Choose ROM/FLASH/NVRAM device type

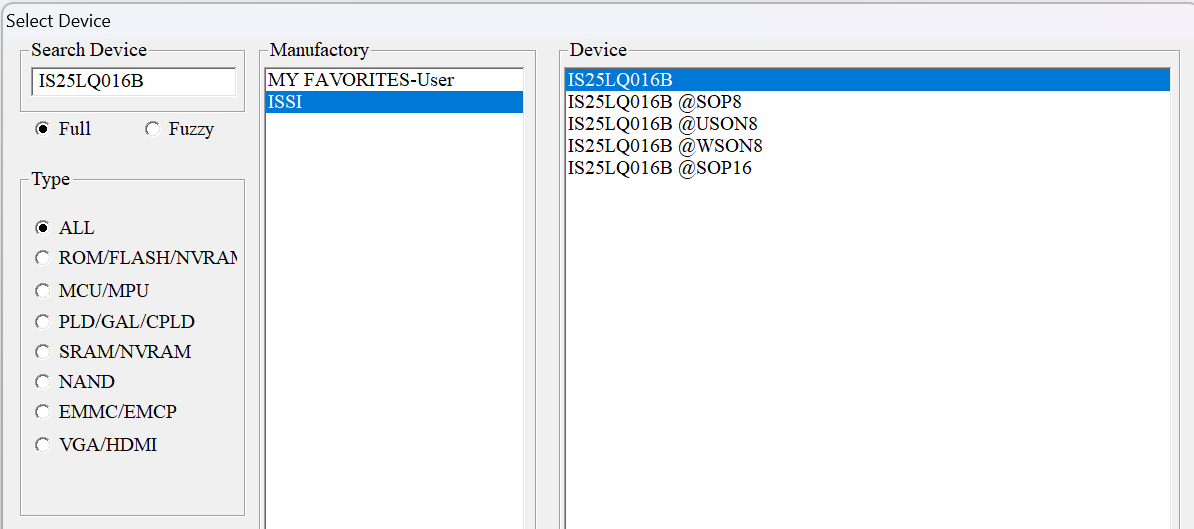coord(42,258)
